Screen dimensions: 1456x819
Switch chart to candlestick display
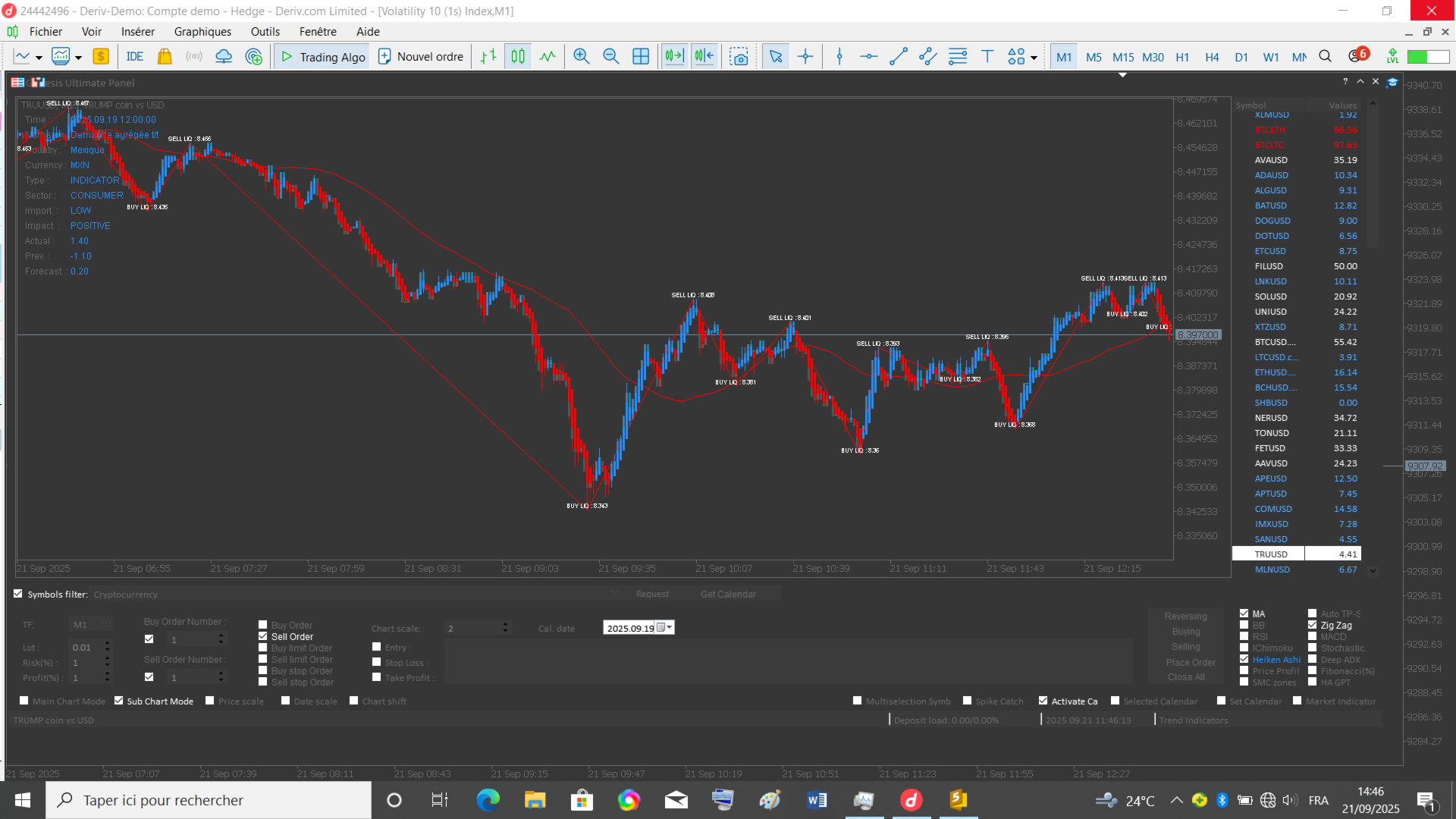tap(518, 57)
